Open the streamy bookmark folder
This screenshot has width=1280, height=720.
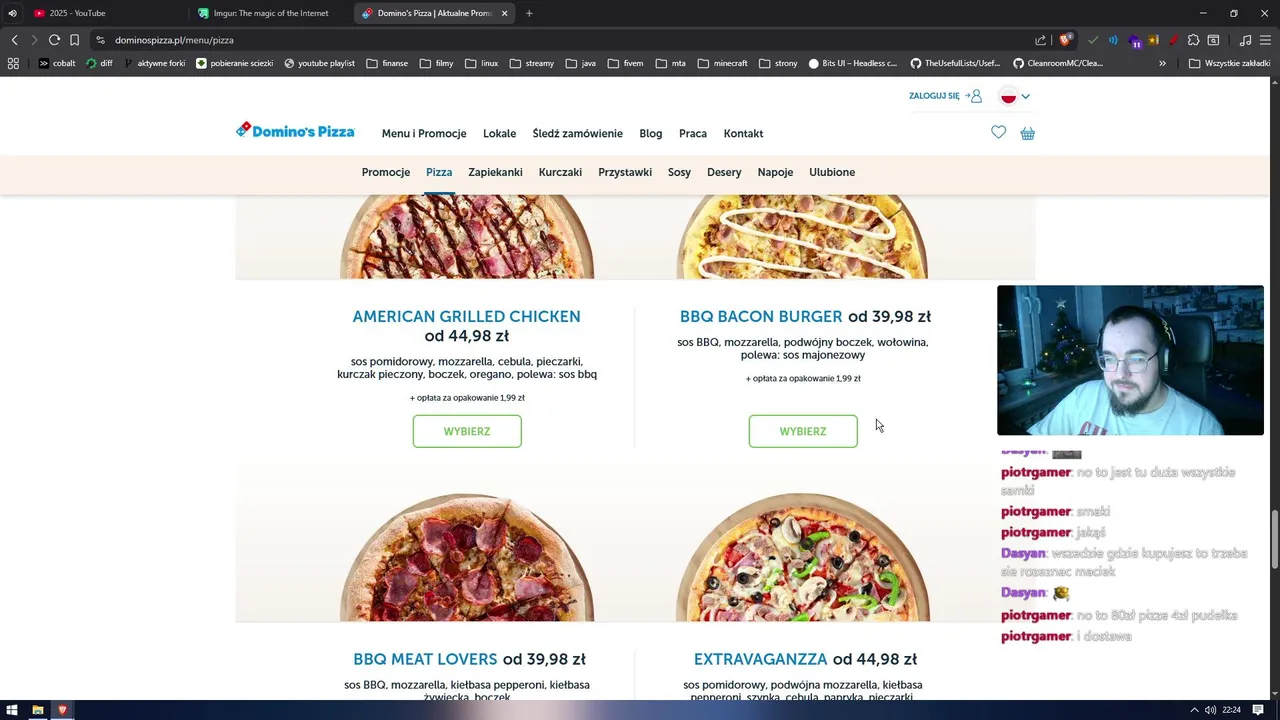coord(531,63)
